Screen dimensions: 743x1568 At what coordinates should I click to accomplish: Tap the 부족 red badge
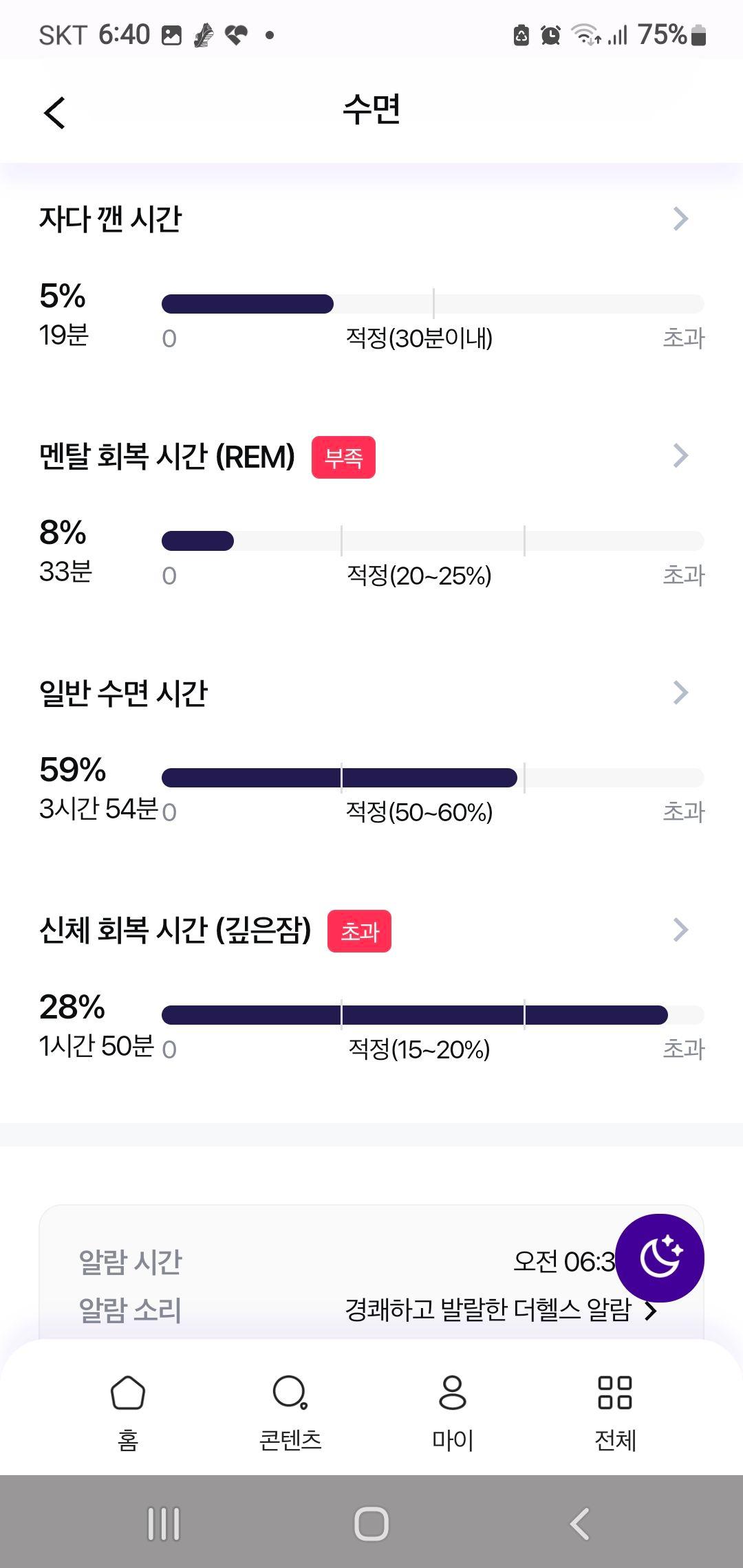click(x=343, y=457)
